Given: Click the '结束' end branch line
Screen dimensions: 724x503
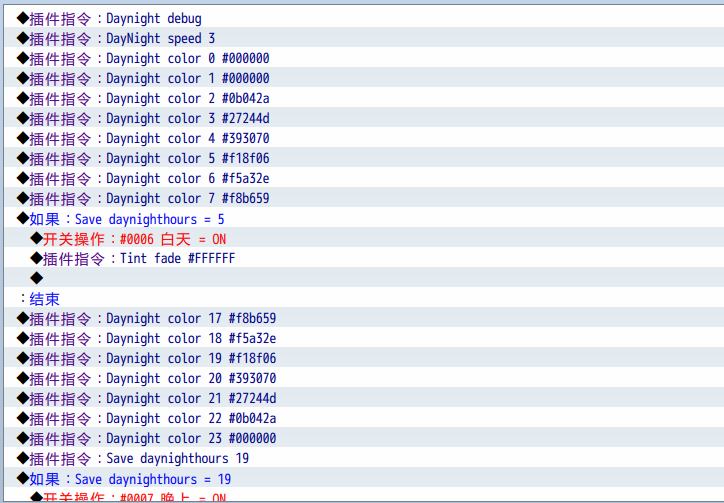Looking at the screenshot, I should [364, 298].
